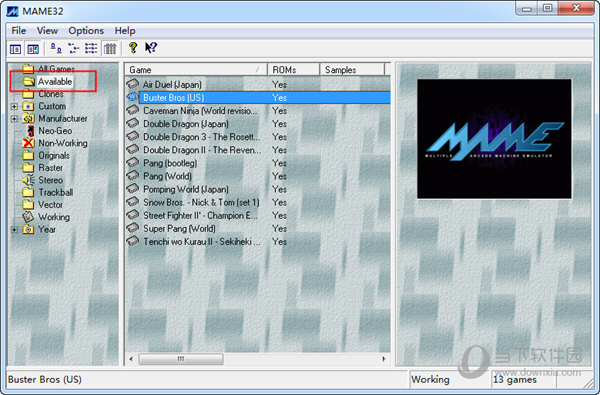Viewport: 600px width, 395px height.
Task: Select Air Duel (Japan) game name
Action: coord(172,85)
